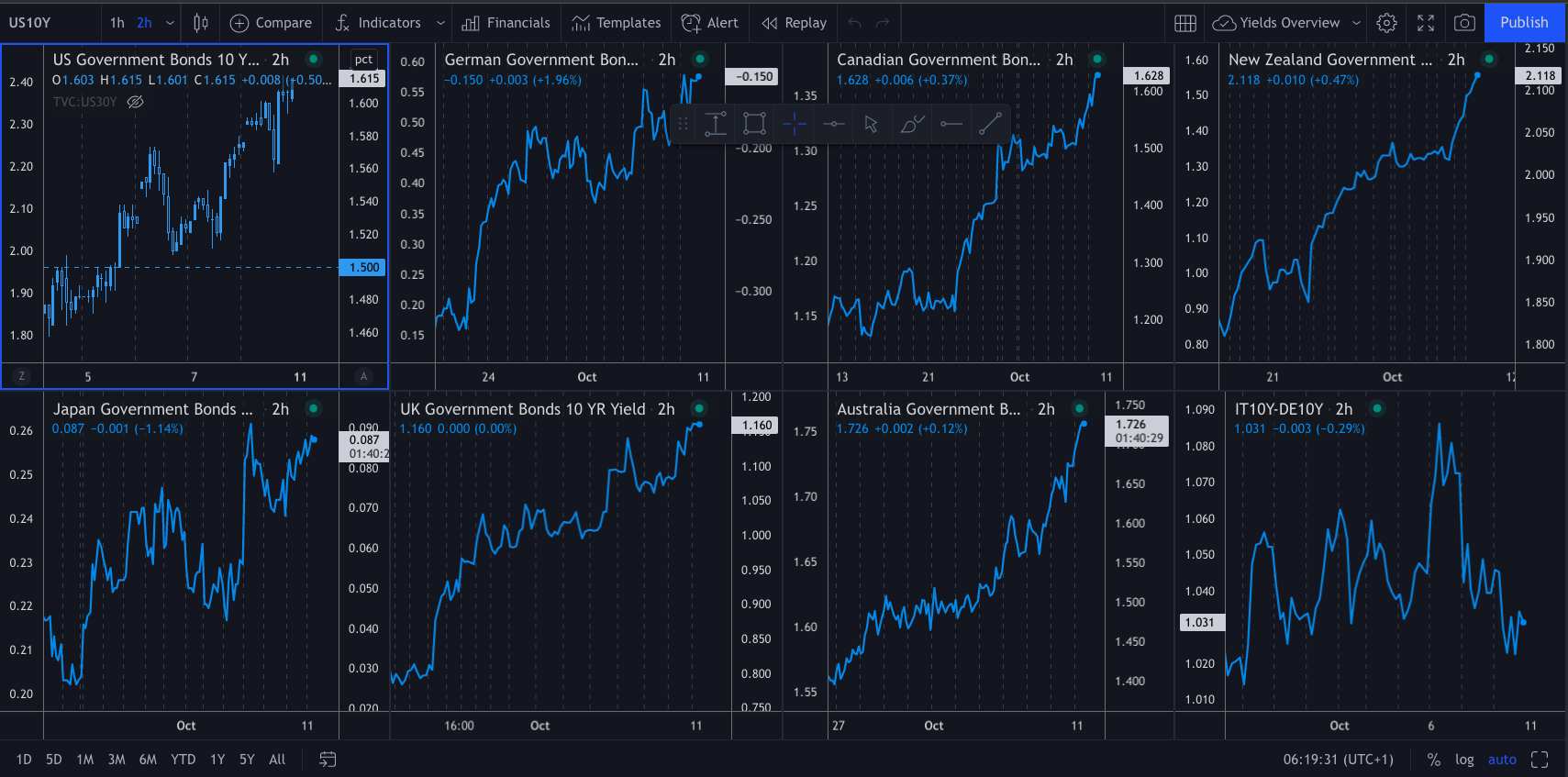Click the 1.500 price label on US chart
Image resolution: width=1568 pixels, height=777 pixels.
pyautogui.click(x=363, y=267)
